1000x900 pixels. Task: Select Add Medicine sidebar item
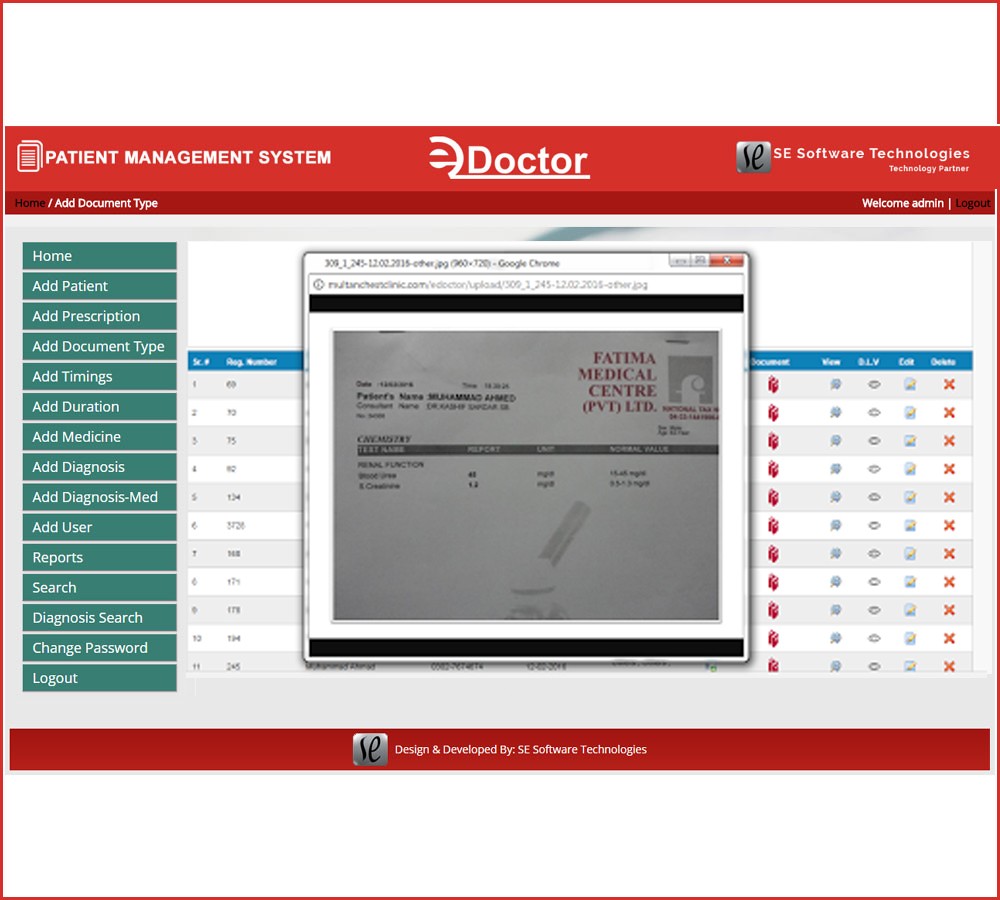[x=99, y=437]
